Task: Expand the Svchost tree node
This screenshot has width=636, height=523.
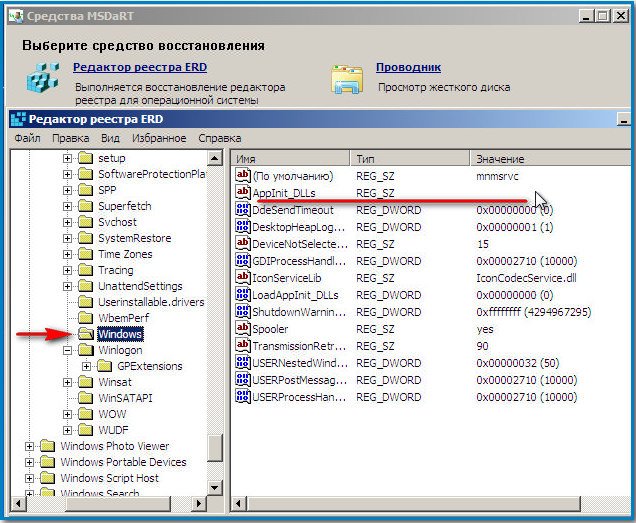Action: [68, 222]
